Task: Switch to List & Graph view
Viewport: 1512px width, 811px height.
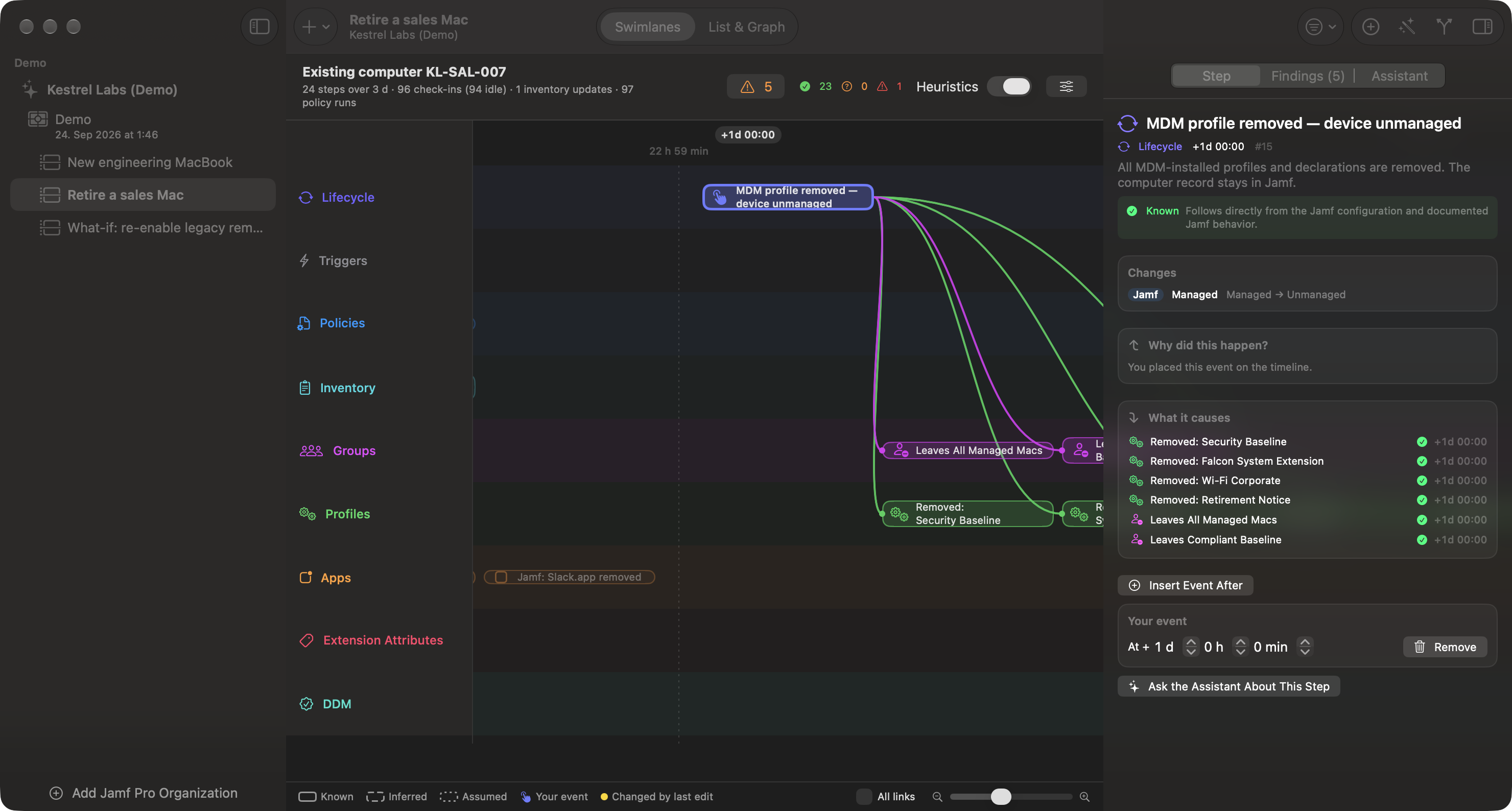Action: click(x=746, y=27)
